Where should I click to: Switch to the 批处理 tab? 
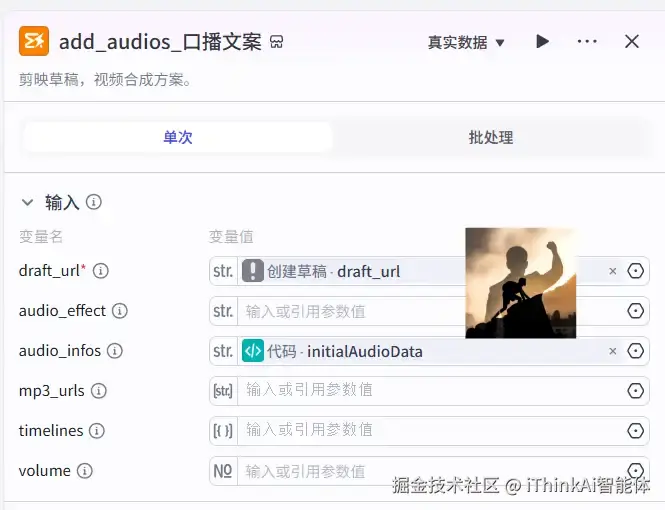click(491, 137)
